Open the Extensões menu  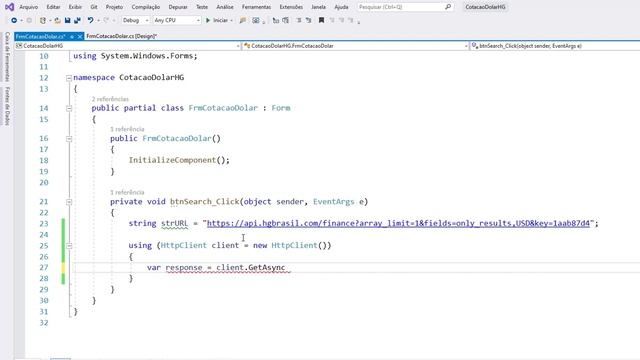(291, 7)
